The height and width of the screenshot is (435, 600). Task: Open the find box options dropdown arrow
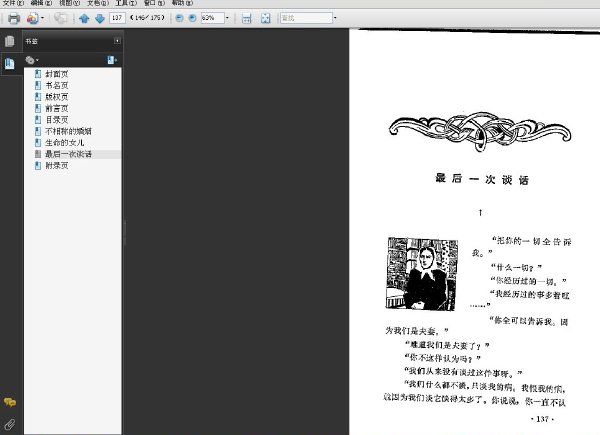(x=335, y=18)
